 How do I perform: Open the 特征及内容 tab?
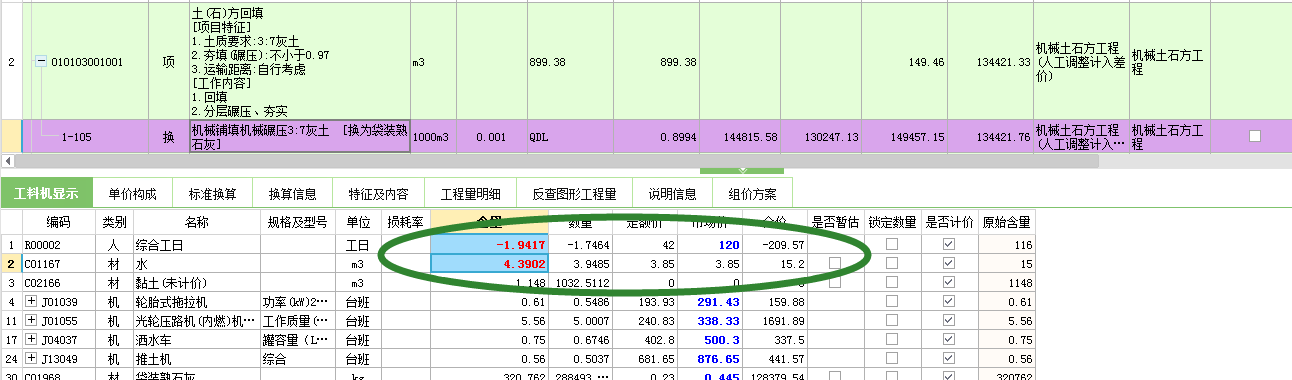(378, 193)
